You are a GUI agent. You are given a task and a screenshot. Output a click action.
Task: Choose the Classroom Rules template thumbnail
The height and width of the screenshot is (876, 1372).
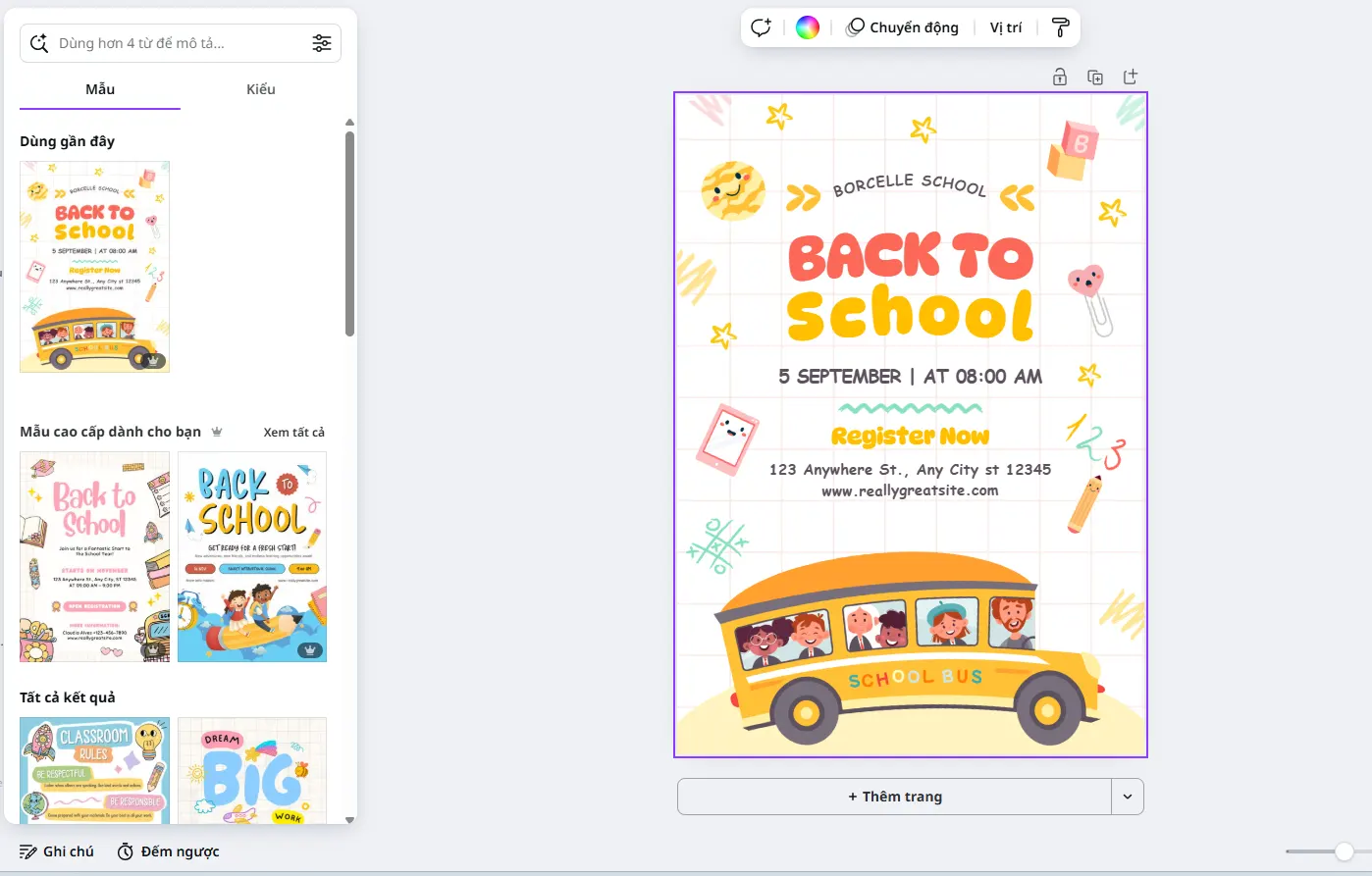click(x=94, y=770)
